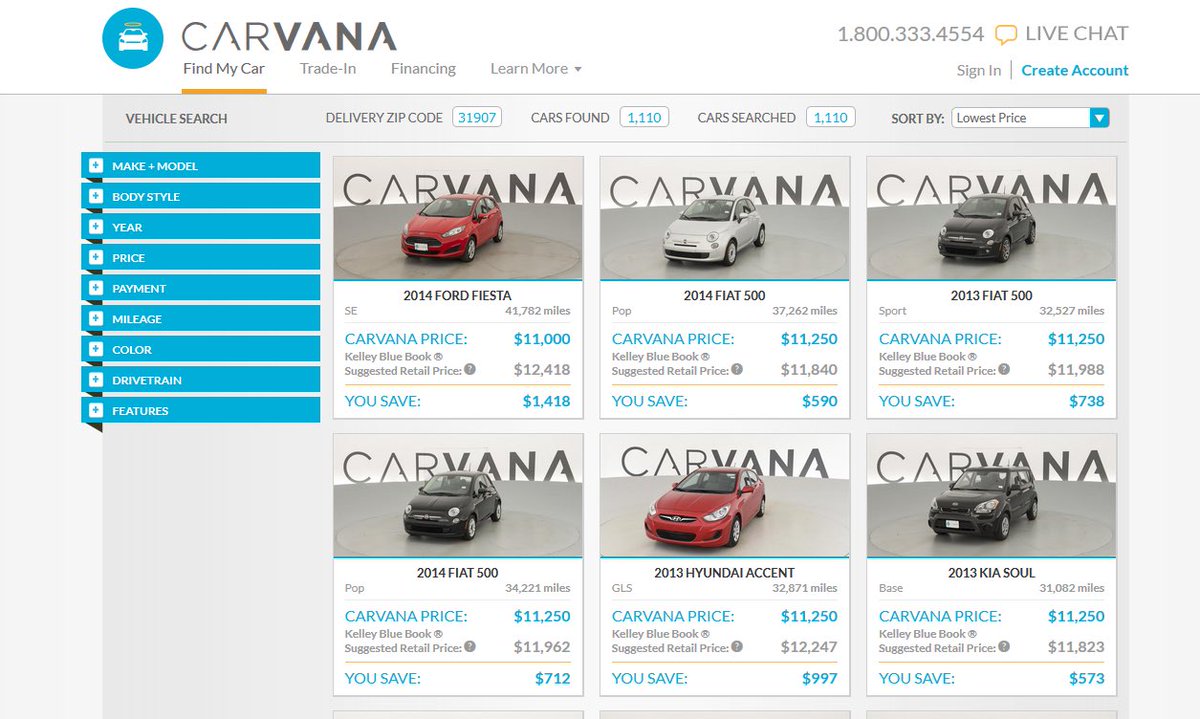
Task: Open Live Chat speech bubble icon
Action: click(x=1005, y=35)
